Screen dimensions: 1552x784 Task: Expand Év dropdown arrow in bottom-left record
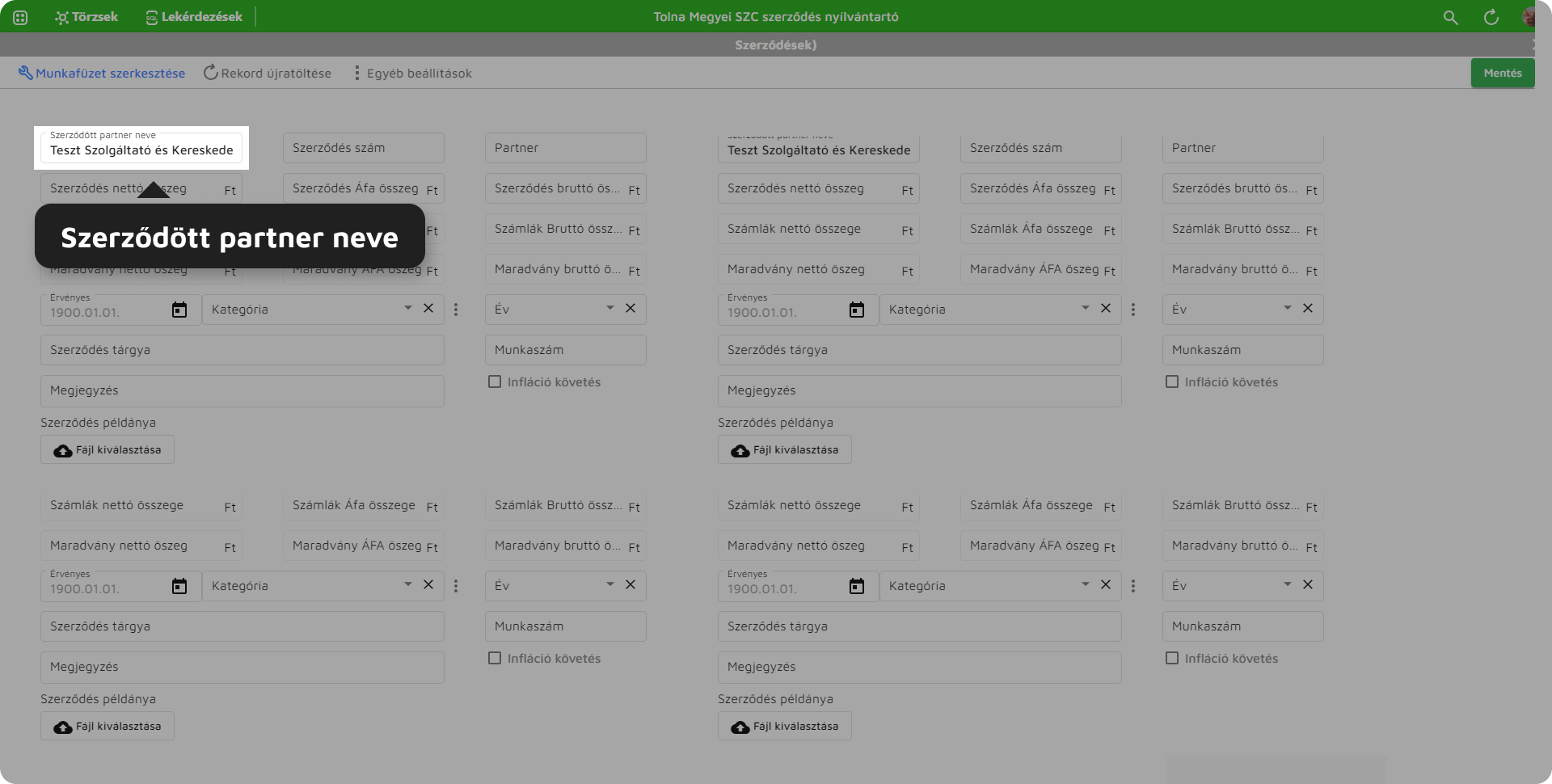point(610,584)
